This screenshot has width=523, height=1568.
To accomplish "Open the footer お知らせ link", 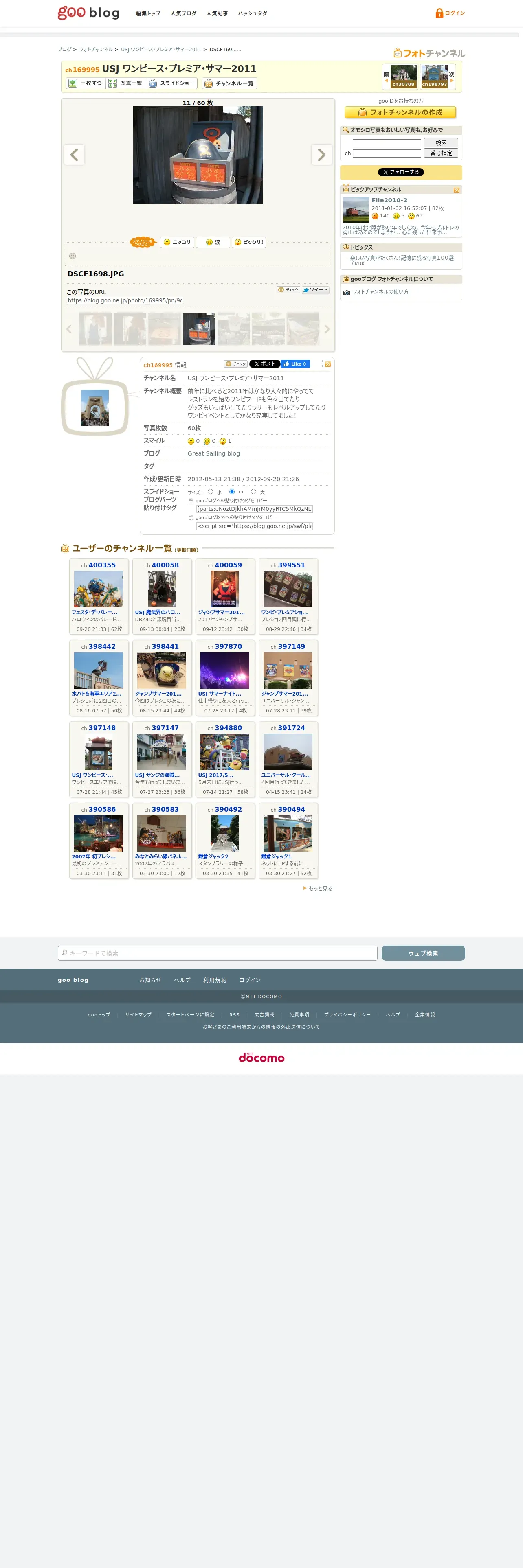I will tap(150, 981).
